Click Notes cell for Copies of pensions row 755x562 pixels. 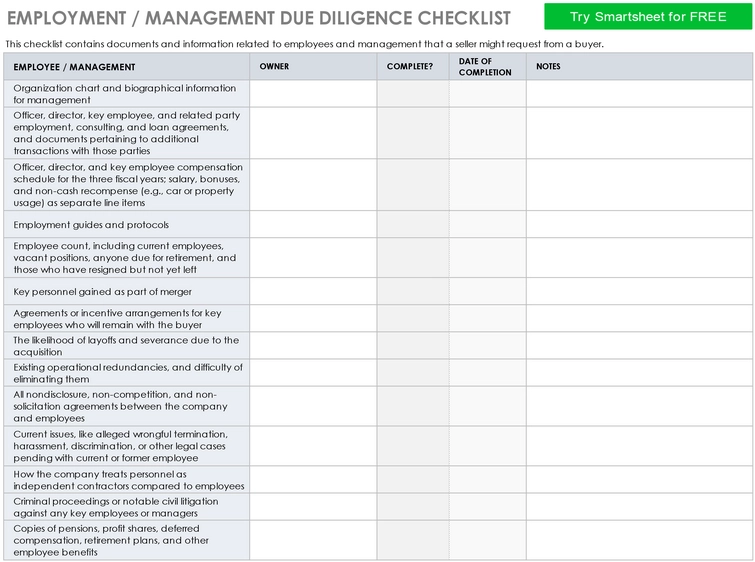(x=639, y=540)
